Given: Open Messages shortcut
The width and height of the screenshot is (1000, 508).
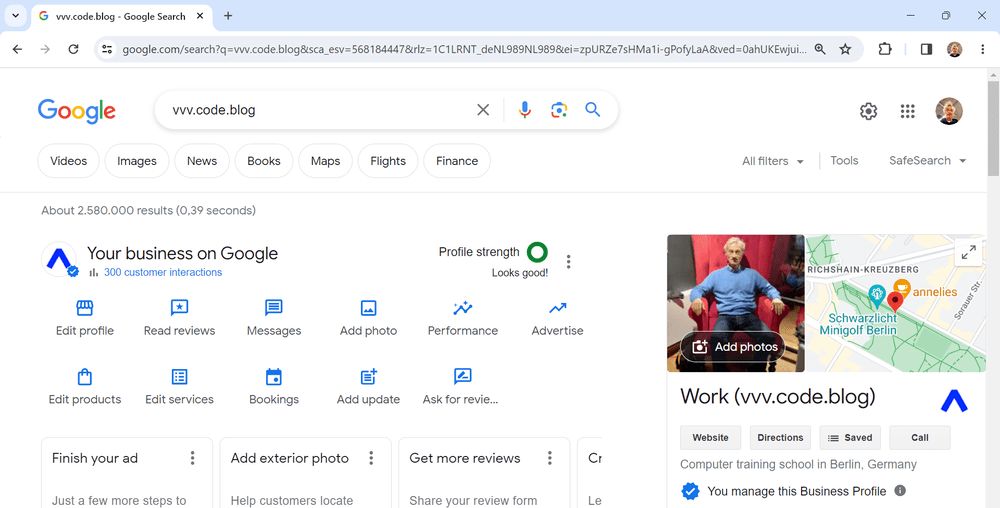Looking at the screenshot, I should 274,318.
